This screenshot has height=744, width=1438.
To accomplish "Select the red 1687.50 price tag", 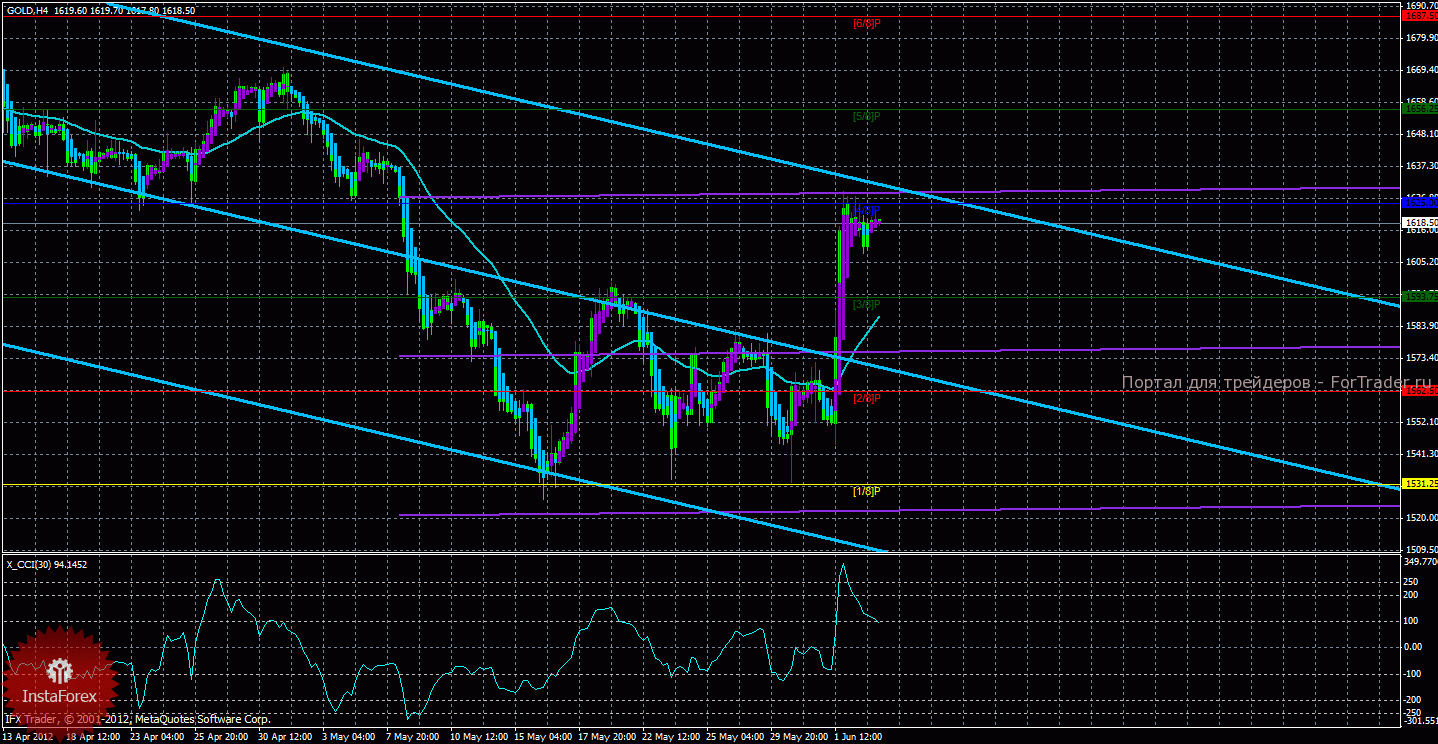I will (1419, 16).
